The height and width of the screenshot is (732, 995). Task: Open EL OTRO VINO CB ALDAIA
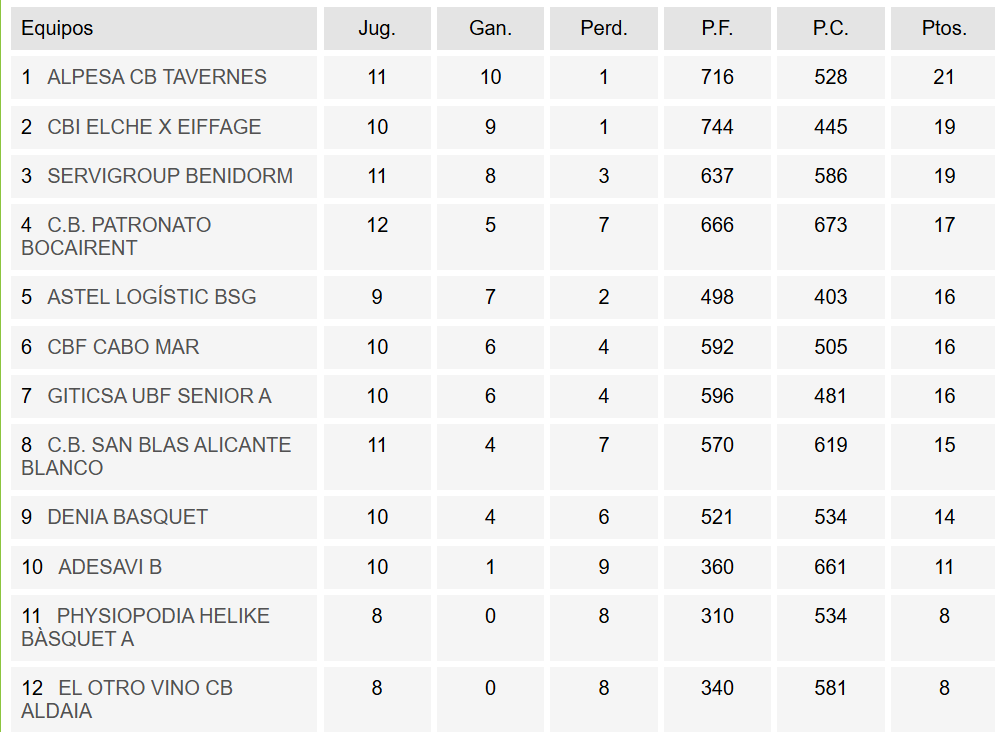coord(145,688)
